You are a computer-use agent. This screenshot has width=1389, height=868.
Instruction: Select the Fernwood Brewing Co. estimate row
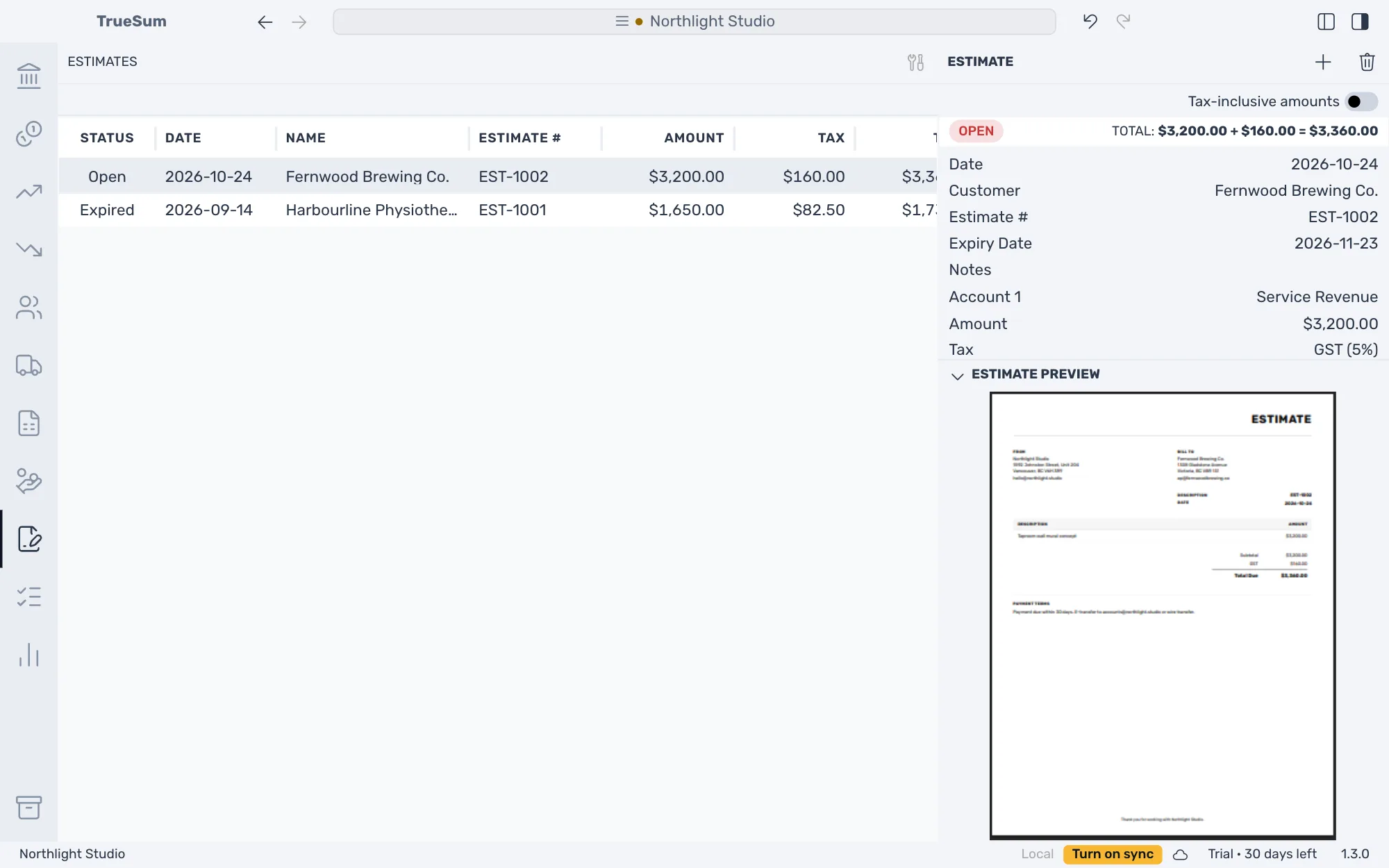click(x=498, y=176)
